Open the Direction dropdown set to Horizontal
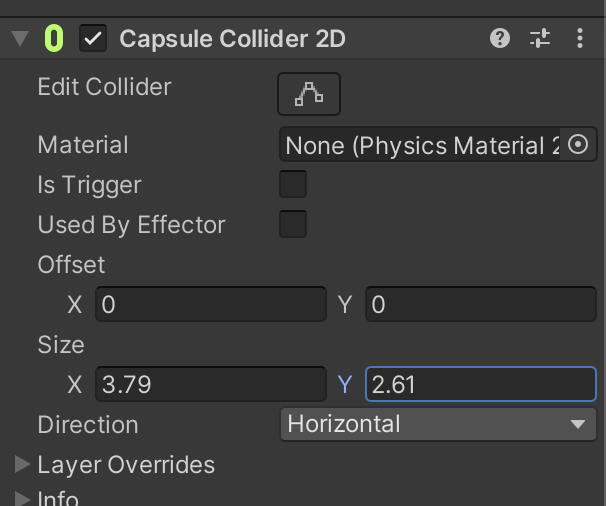Image resolution: width=606 pixels, height=506 pixels. [438, 424]
